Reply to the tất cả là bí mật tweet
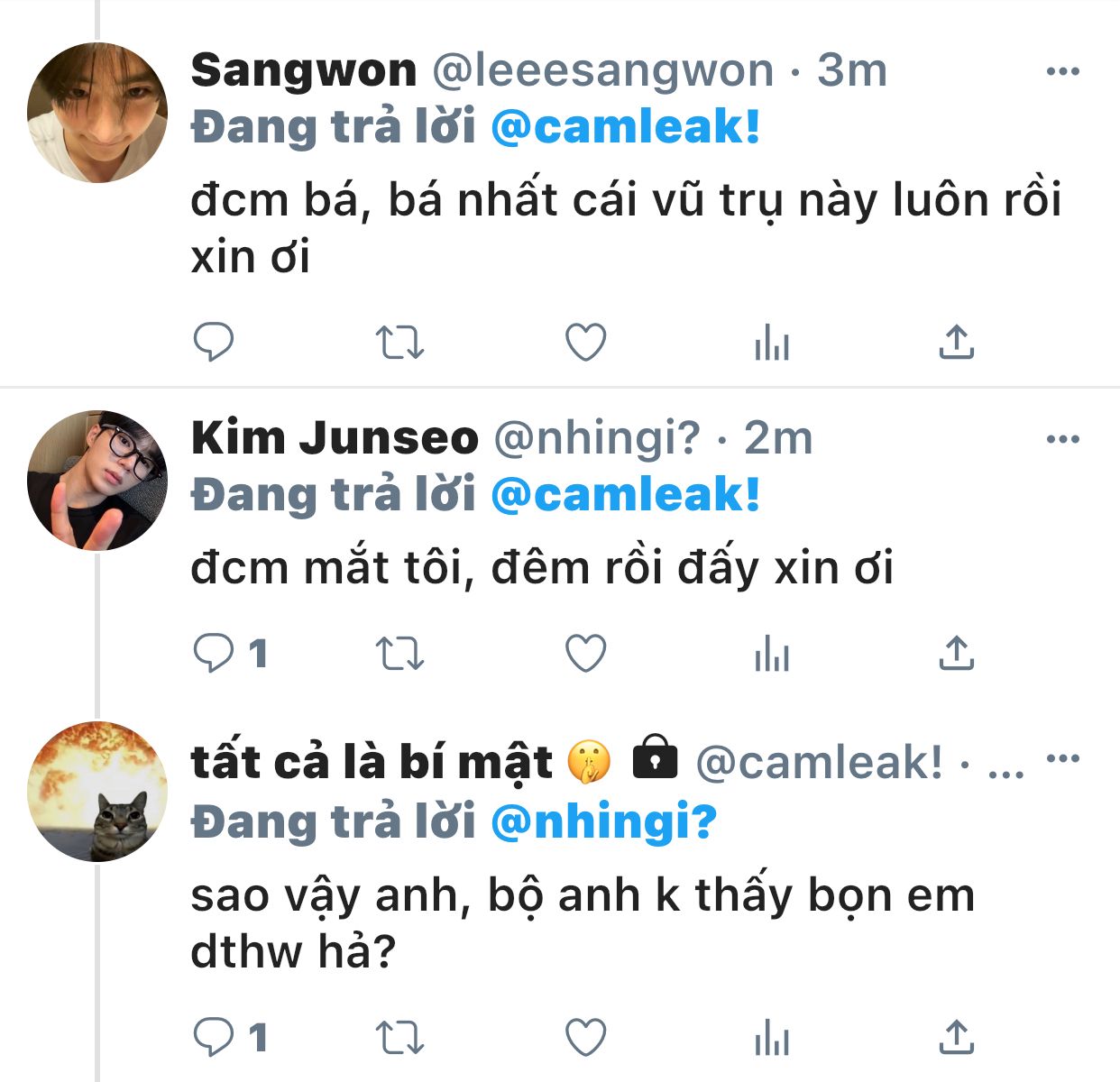The width and height of the screenshot is (1120, 1082). point(214,1038)
